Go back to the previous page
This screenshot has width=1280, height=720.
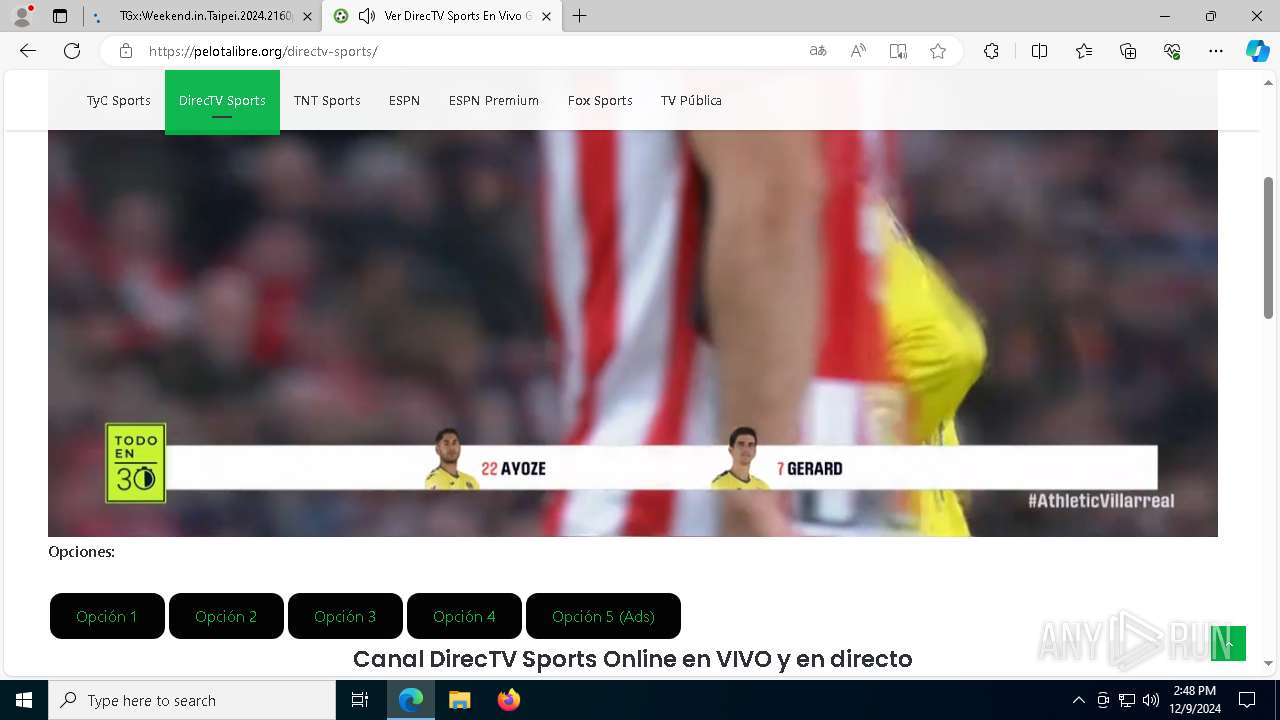click(x=28, y=51)
